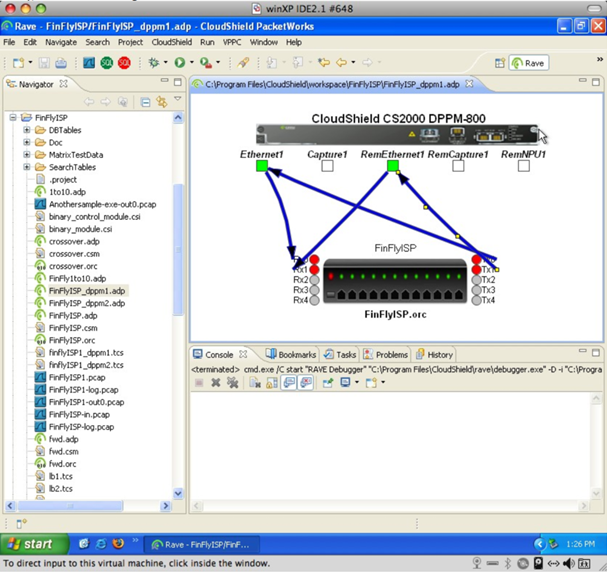Toggle the Scroll Lock console icon

click(x=272, y=383)
